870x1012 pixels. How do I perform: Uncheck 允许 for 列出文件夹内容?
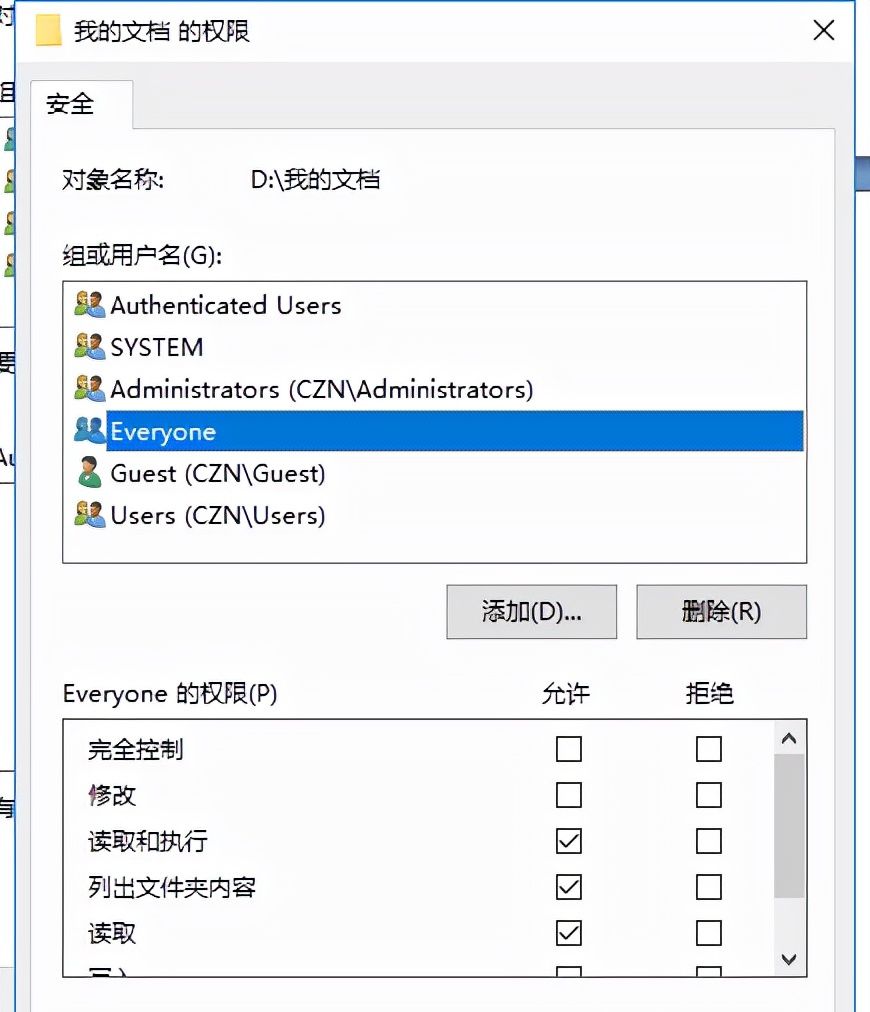tap(568, 886)
